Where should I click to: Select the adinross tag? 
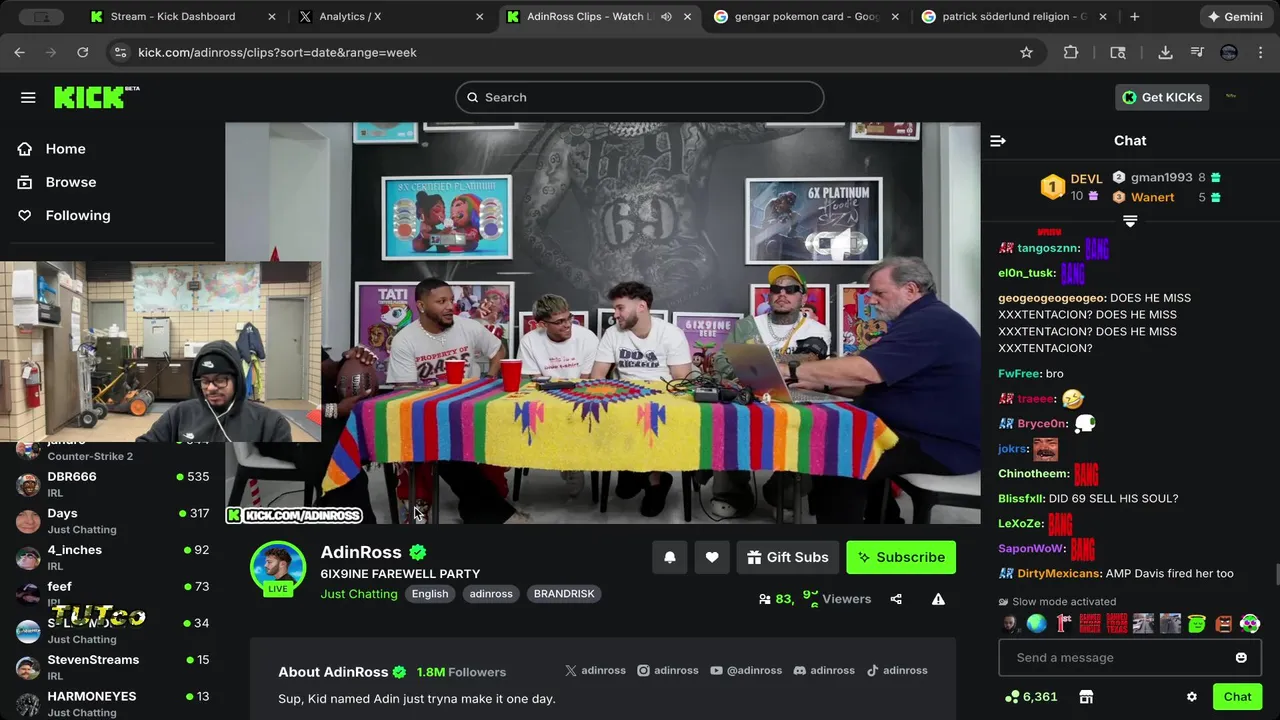(x=491, y=594)
